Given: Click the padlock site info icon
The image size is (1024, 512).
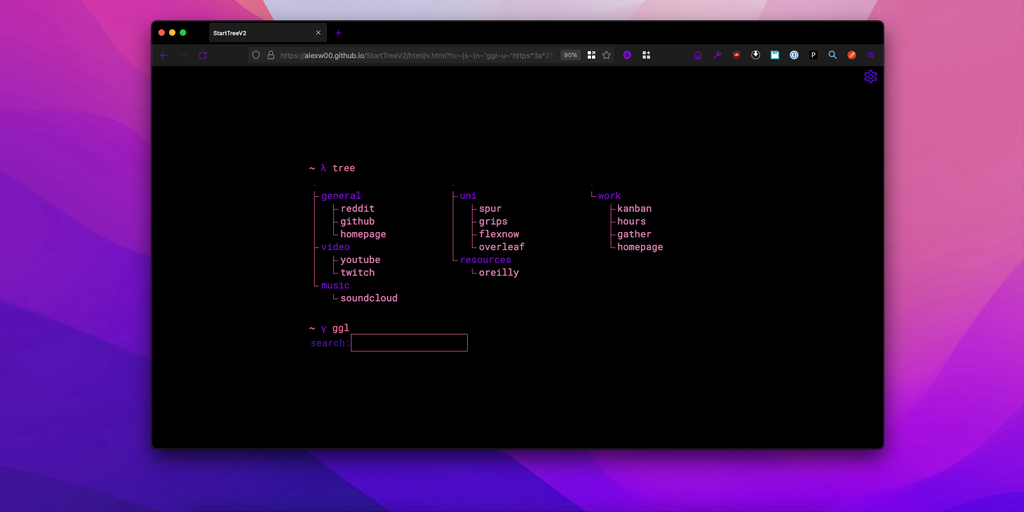Looking at the screenshot, I should pos(270,55).
